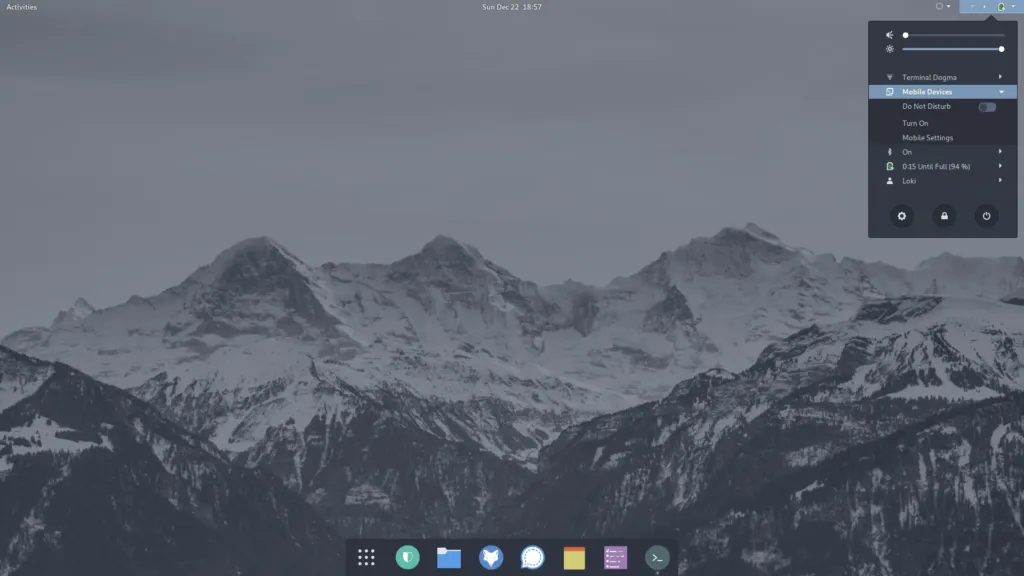Viewport: 1024px width, 576px height.
Task: Open the Activities overview
Action: tap(22, 7)
